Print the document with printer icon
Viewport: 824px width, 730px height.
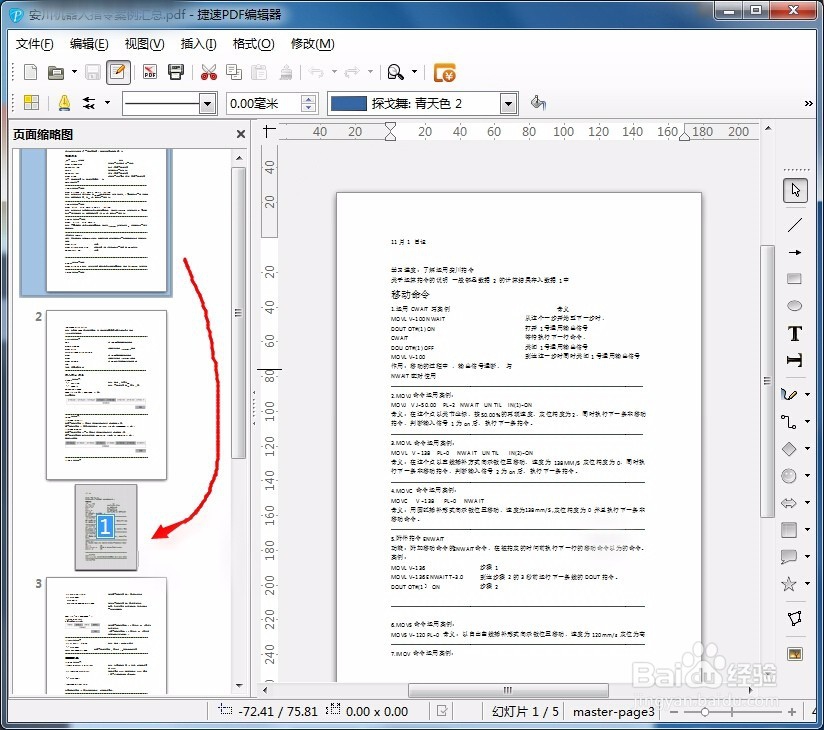[x=176, y=72]
